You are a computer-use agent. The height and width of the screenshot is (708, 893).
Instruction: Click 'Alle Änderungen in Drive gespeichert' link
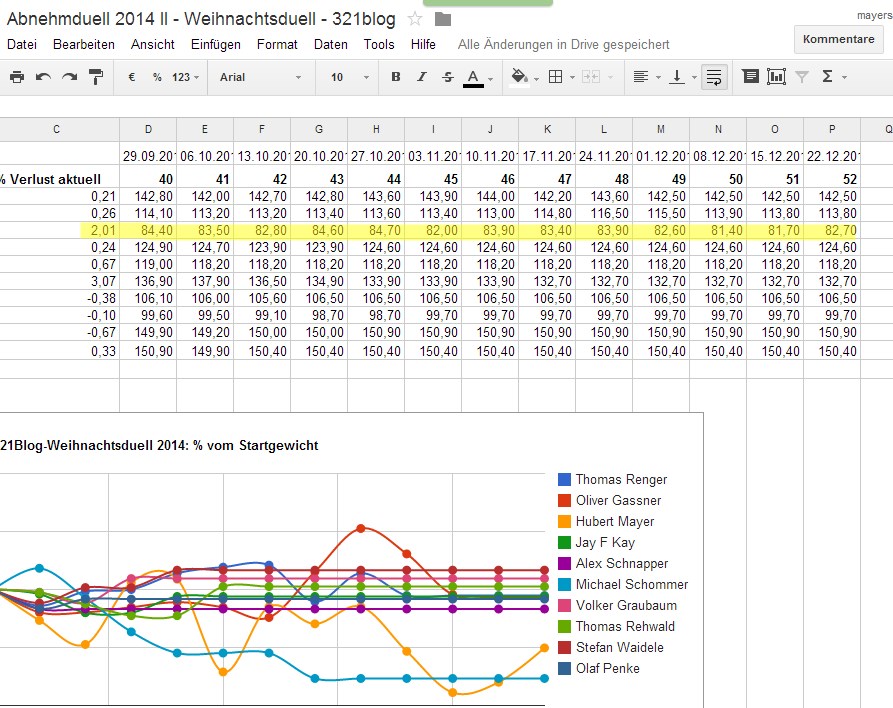point(564,44)
